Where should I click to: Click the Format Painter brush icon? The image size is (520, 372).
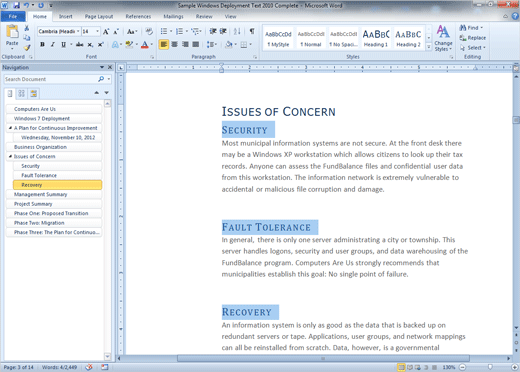click(x=27, y=48)
